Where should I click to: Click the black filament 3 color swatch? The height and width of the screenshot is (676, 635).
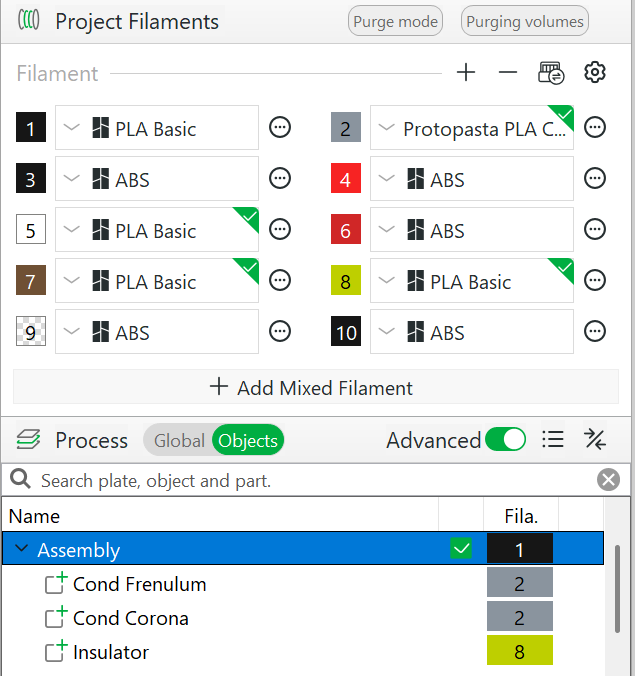point(31,178)
